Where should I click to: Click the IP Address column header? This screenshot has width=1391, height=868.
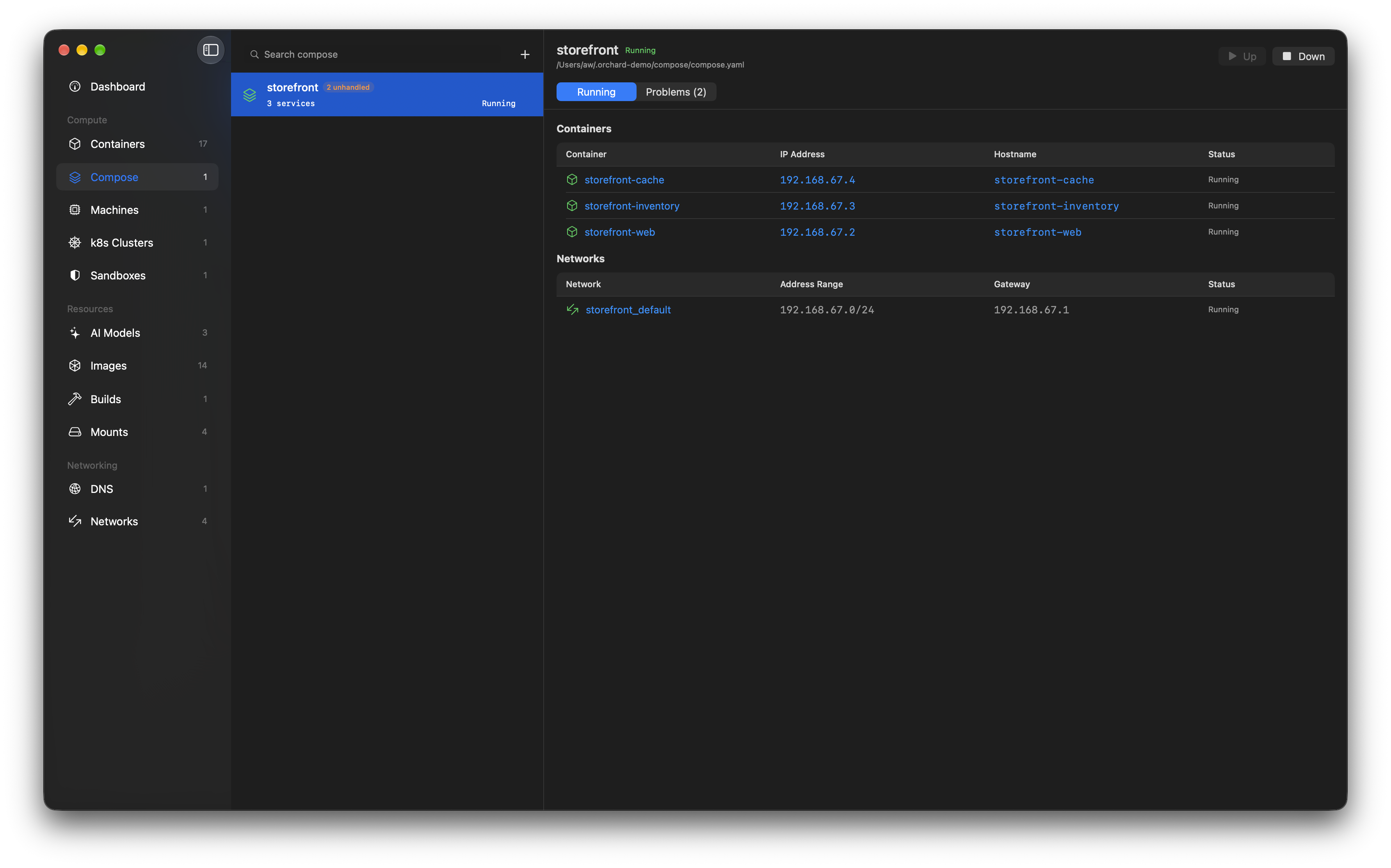802,155
